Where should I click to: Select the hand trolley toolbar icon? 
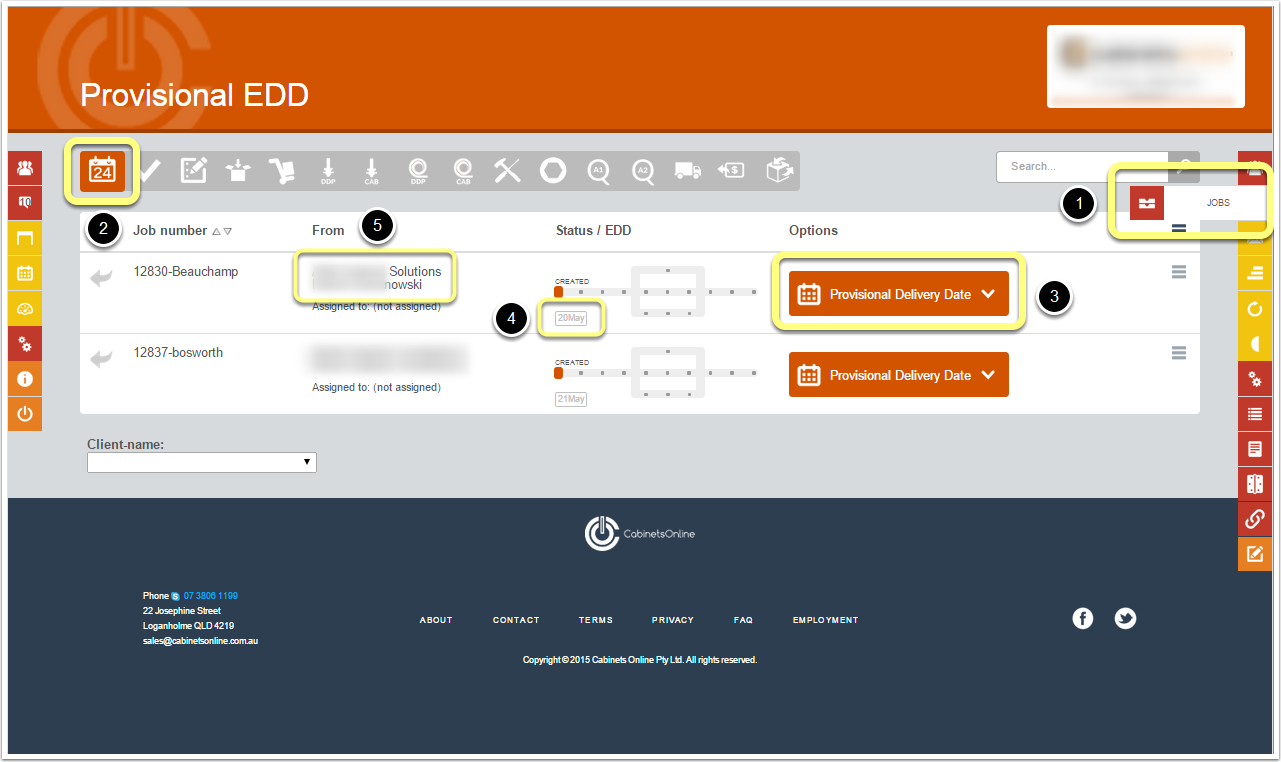tap(282, 171)
